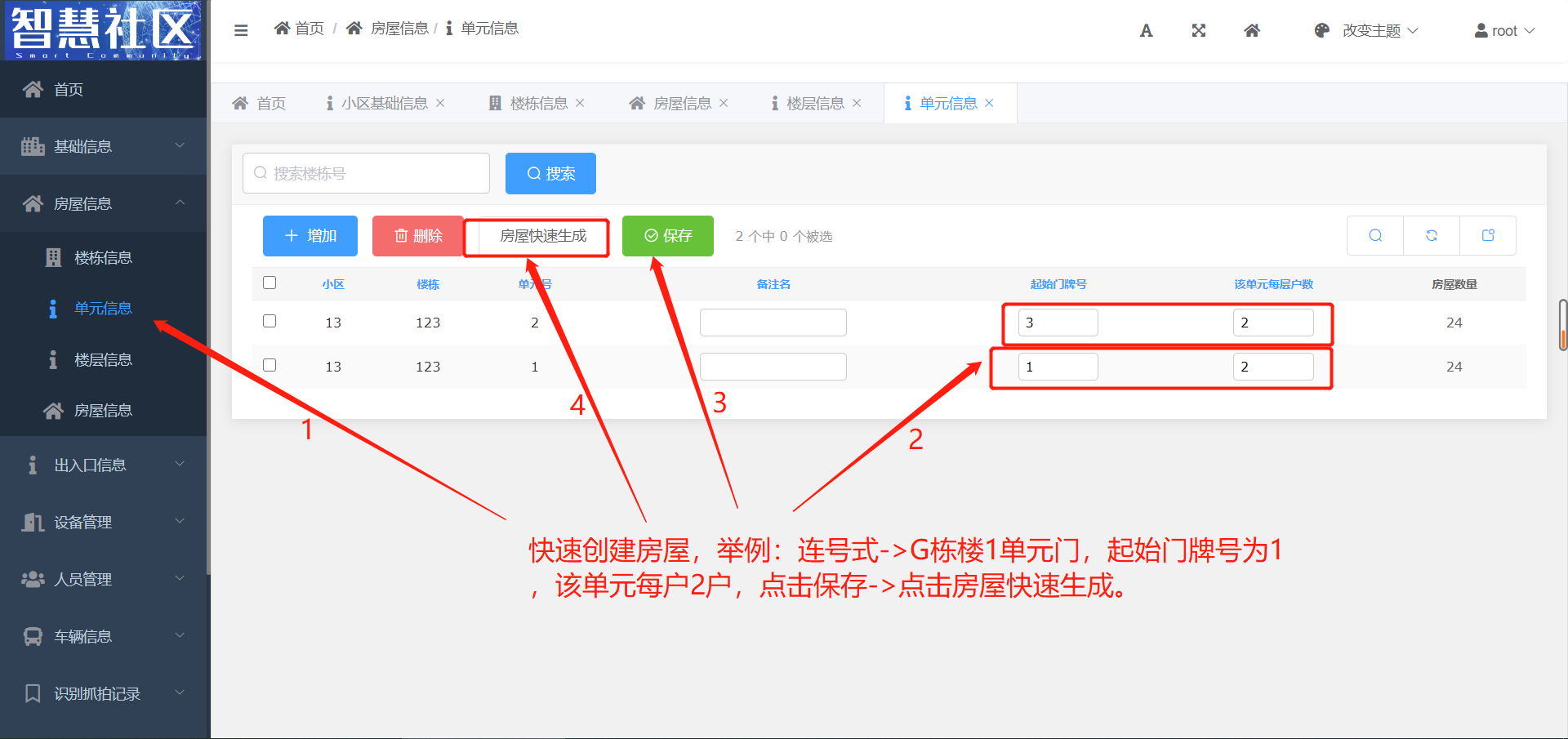Close the 楼栋信息 tab with its X

coord(581,104)
